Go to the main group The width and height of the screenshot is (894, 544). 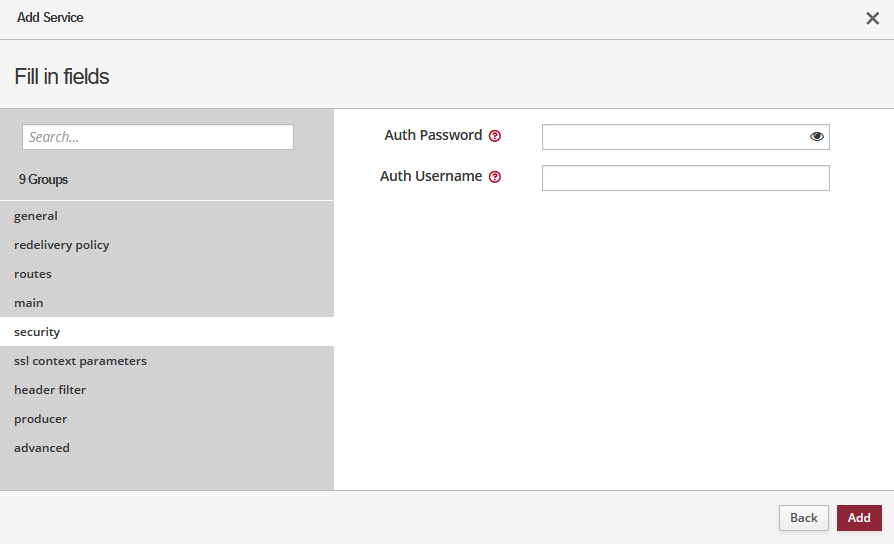pos(29,303)
